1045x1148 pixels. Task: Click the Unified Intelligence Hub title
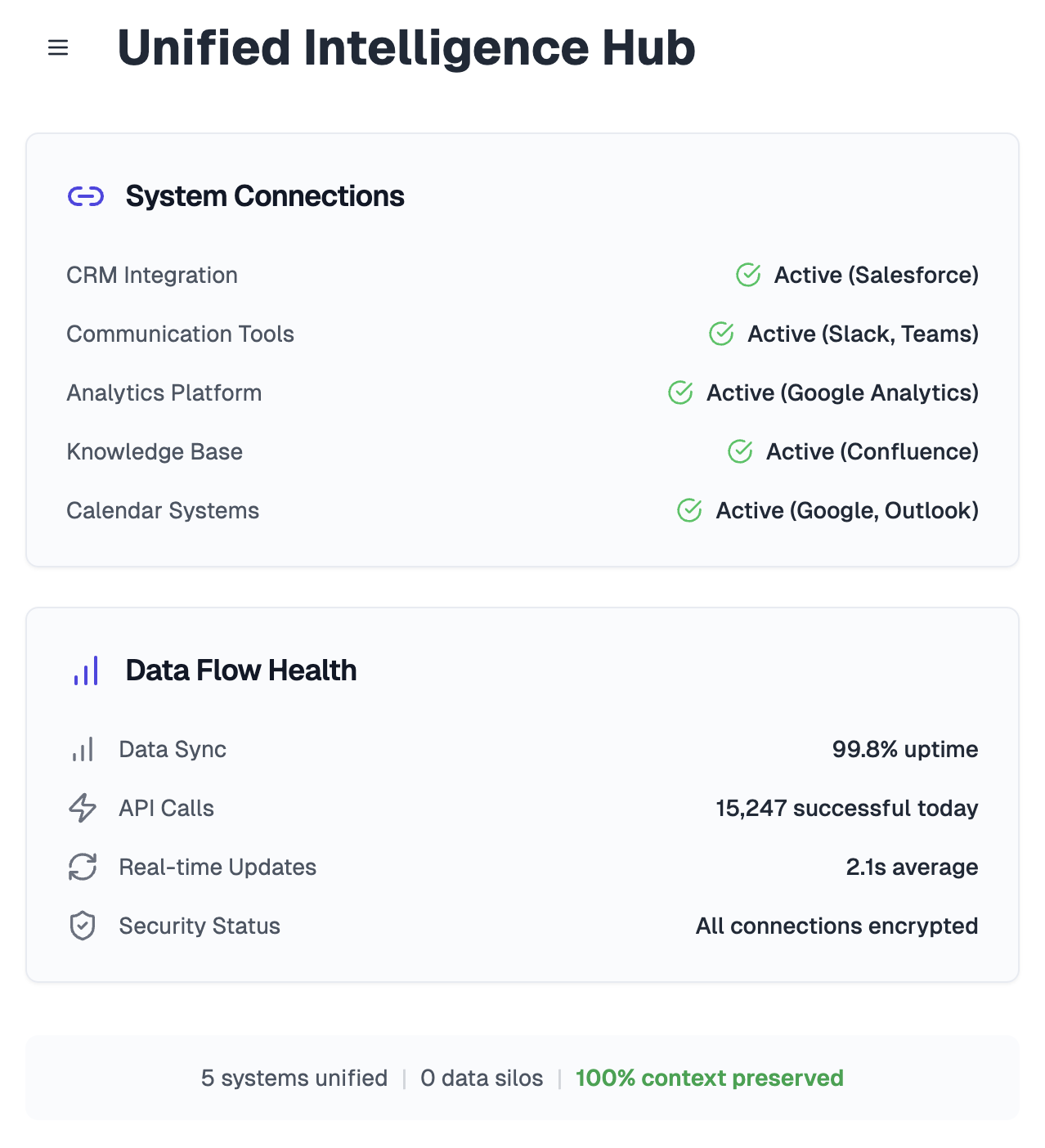406,48
